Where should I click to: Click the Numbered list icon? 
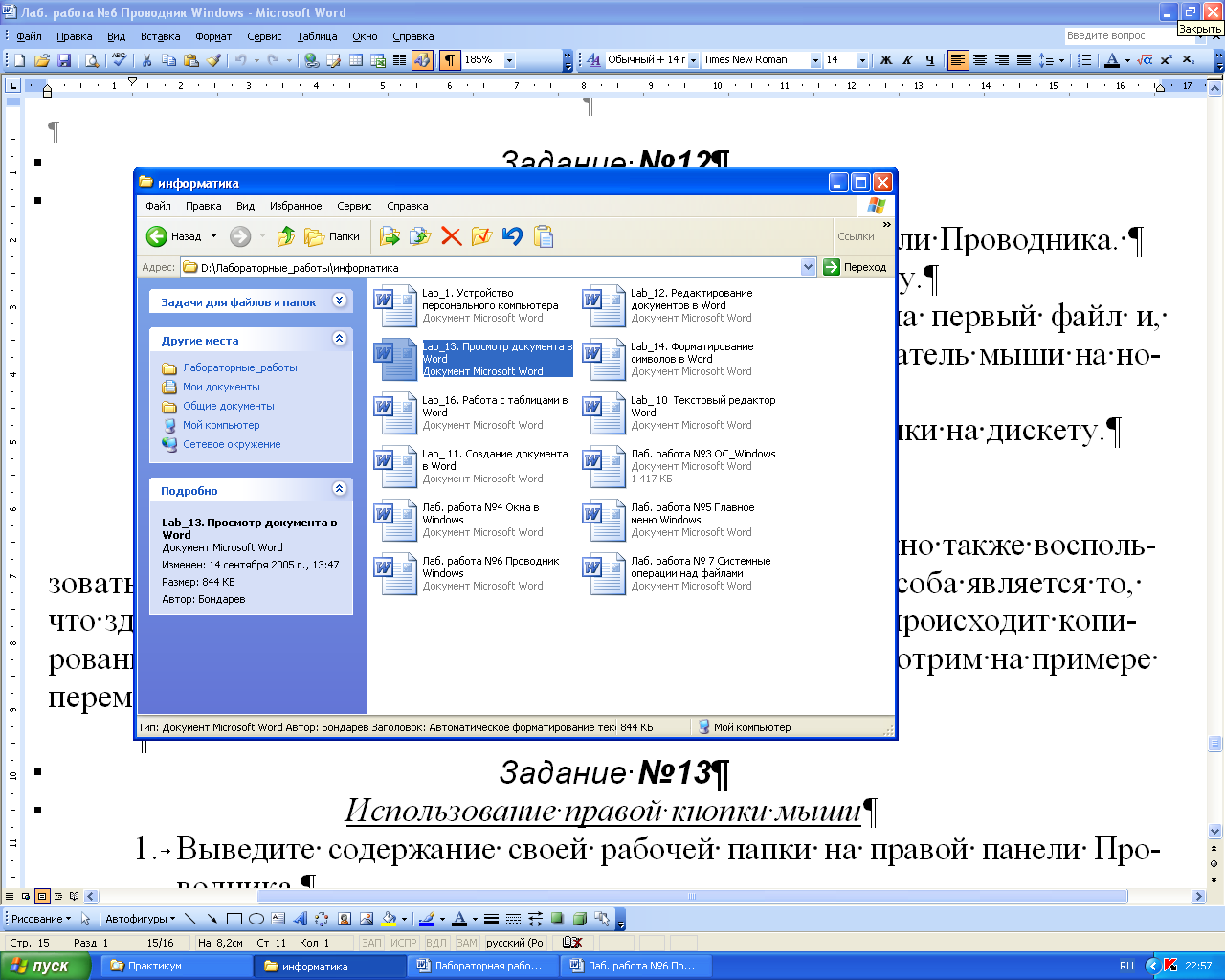pos(1084,60)
